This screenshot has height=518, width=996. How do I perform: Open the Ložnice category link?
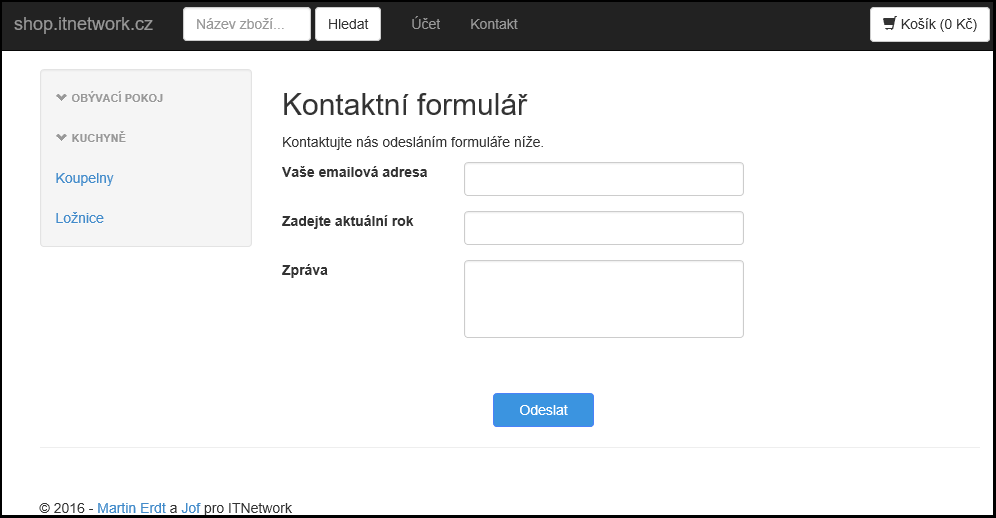tap(79, 218)
